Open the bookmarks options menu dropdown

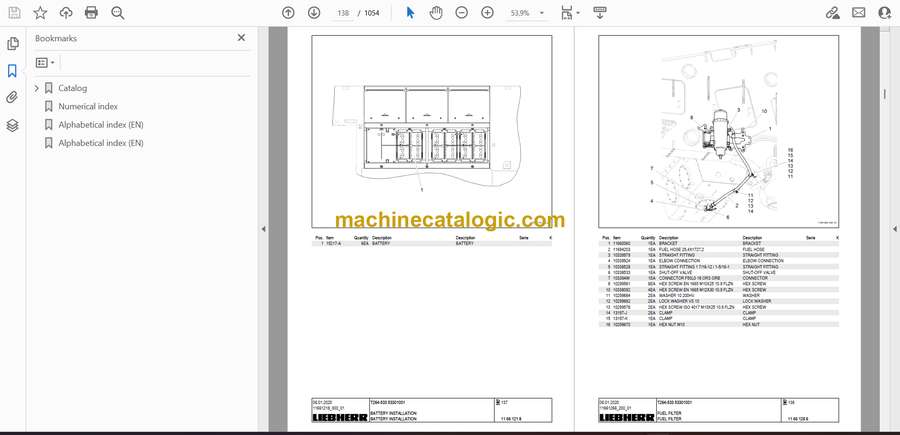(x=45, y=63)
